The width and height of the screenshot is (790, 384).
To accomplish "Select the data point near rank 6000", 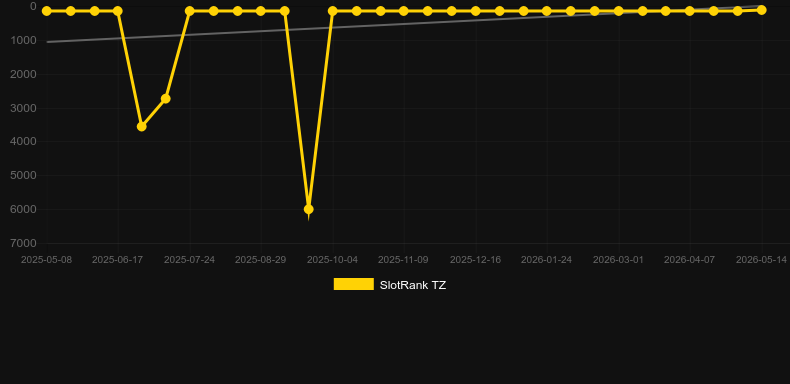I will coord(308,209).
